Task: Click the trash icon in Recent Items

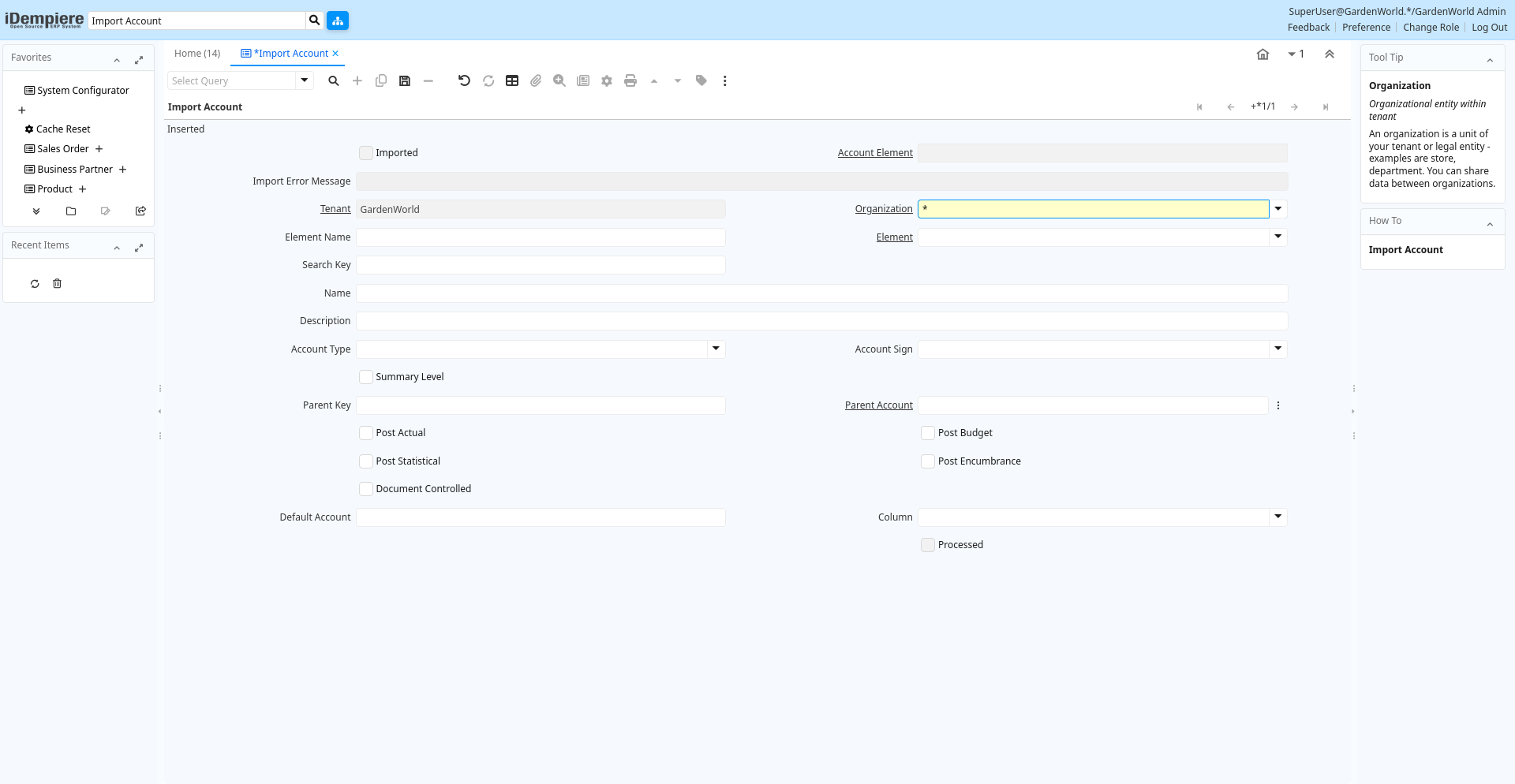Action: [x=57, y=284]
